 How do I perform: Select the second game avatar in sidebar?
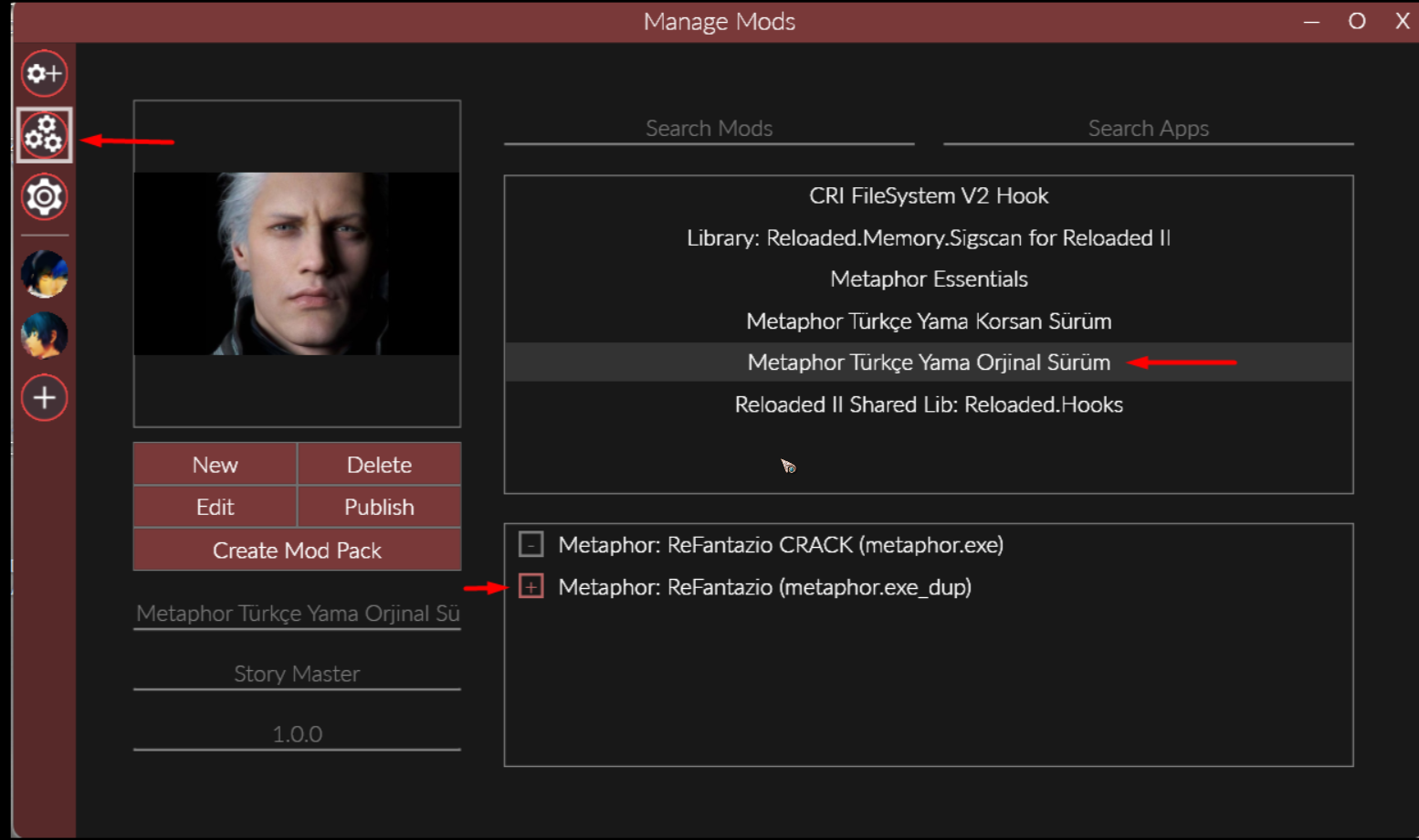click(44, 336)
